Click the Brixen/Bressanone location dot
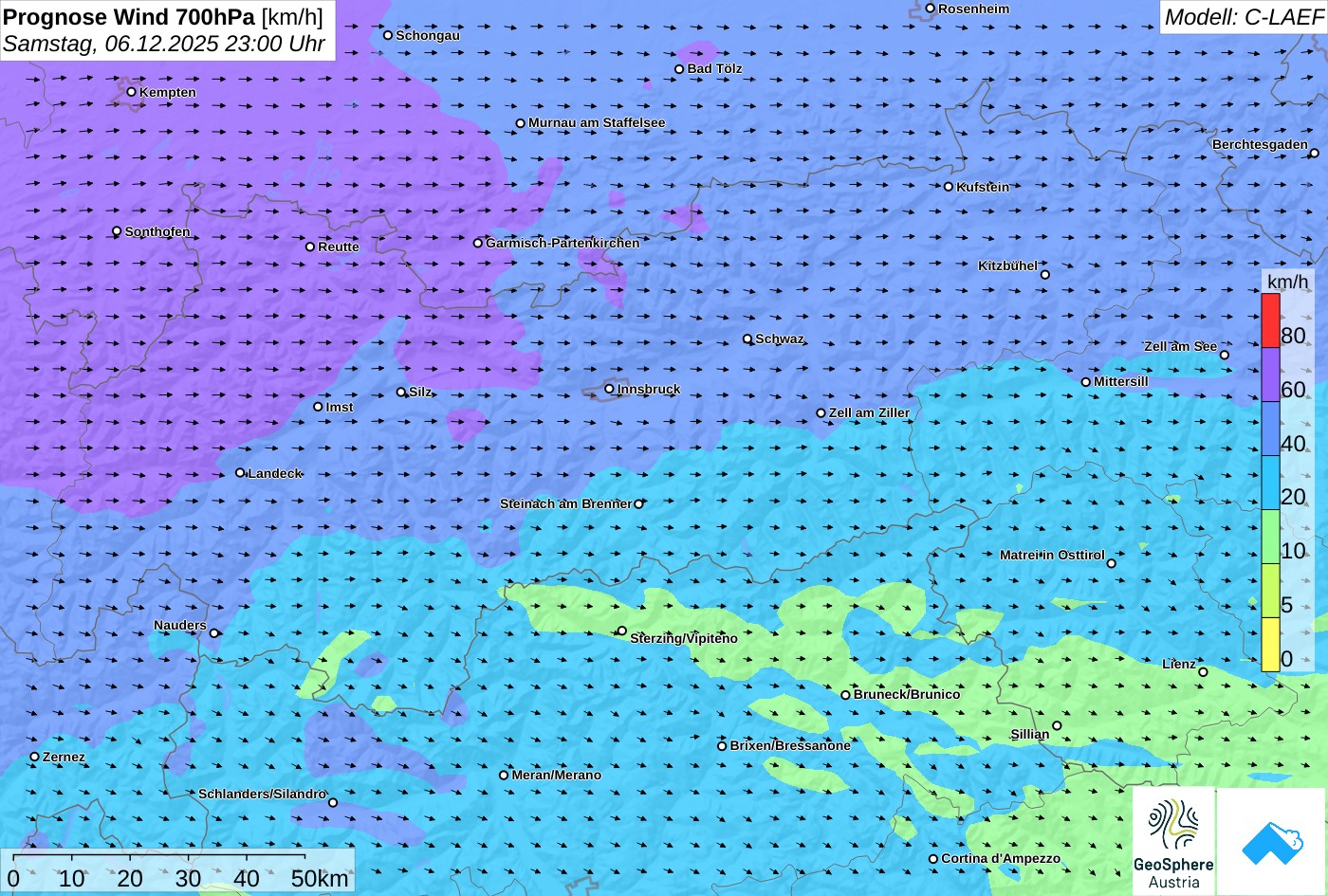The height and width of the screenshot is (896, 1328). tap(722, 746)
